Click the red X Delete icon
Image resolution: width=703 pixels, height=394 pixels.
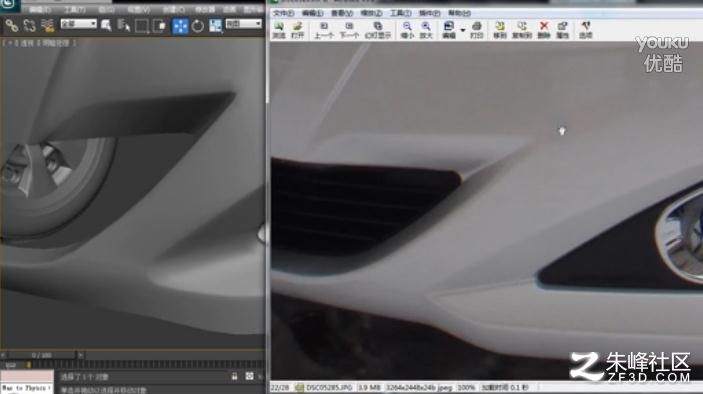[x=544, y=30]
